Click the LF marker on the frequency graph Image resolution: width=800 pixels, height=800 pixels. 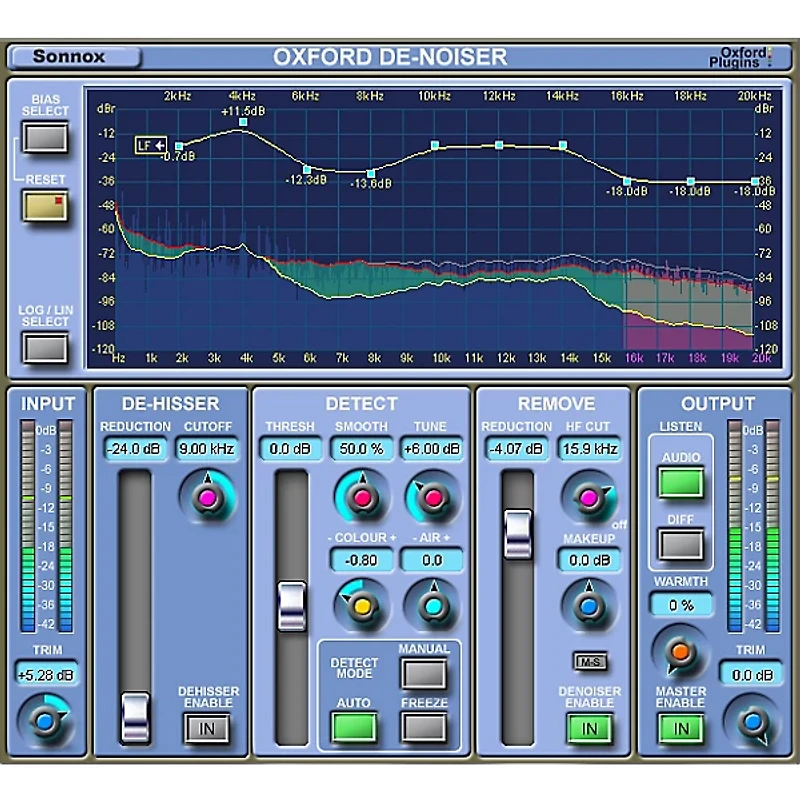tap(152, 145)
